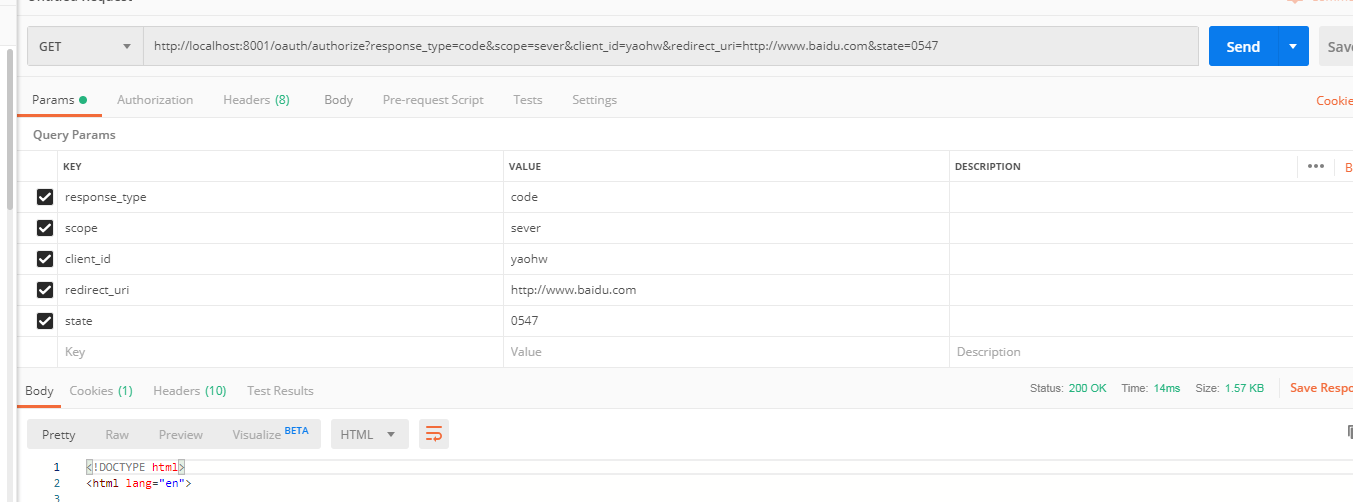Click the response_type key cell
Image resolution: width=1353 pixels, height=502 pixels.
pos(280,197)
